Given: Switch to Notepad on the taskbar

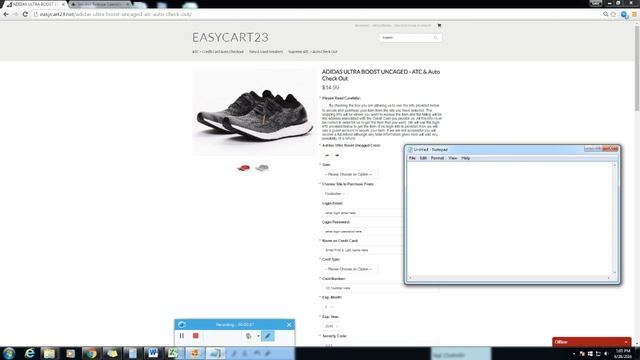Looking at the screenshot, I should tap(215, 353).
